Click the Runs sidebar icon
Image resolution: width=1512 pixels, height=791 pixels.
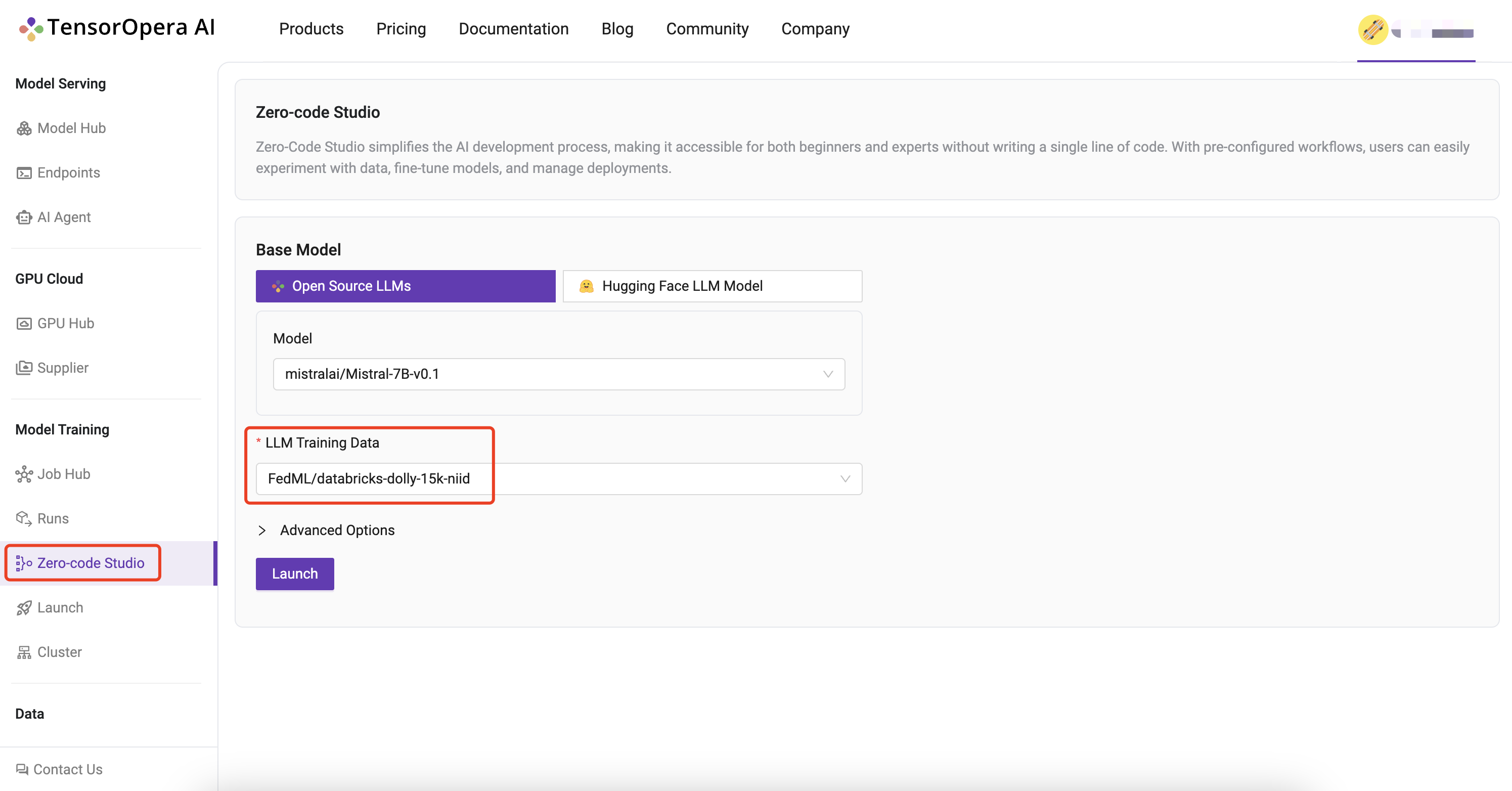(x=24, y=518)
